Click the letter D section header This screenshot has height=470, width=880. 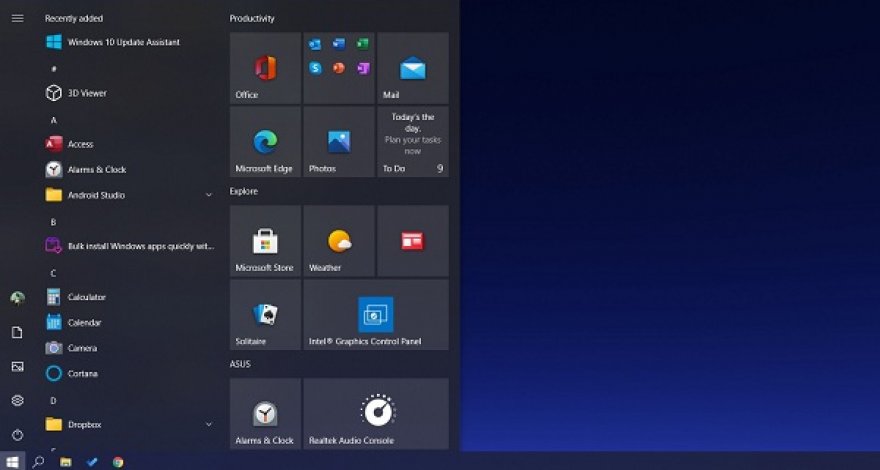click(x=54, y=400)
